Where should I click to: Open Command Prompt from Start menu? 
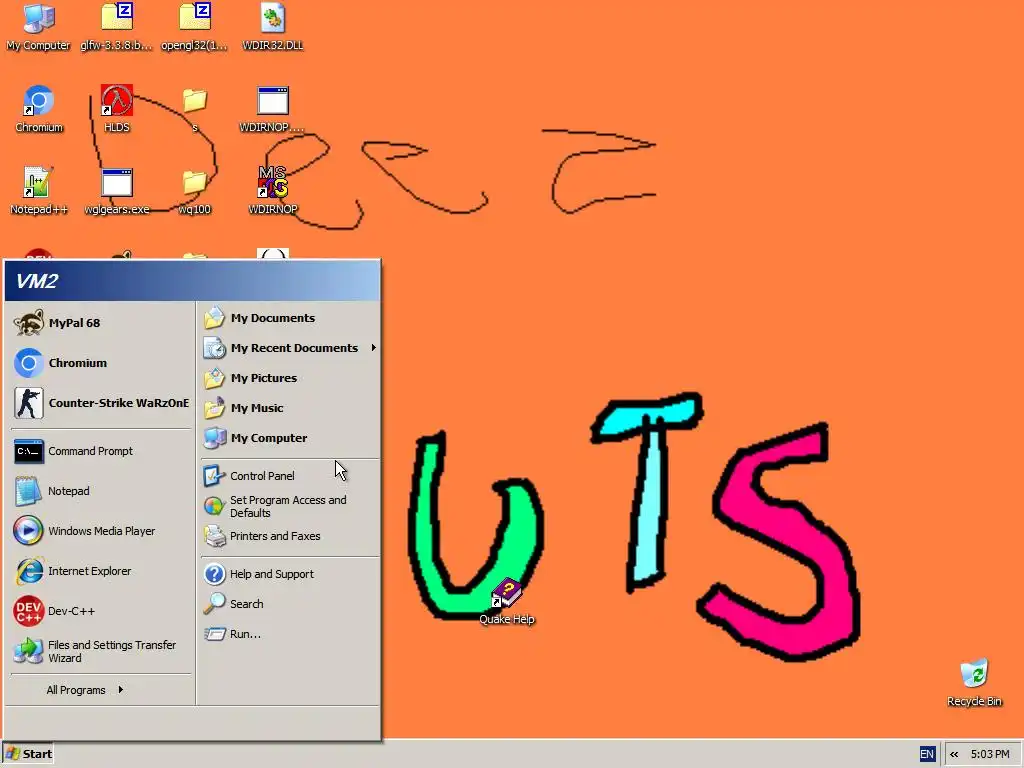(x=101, y=451)
